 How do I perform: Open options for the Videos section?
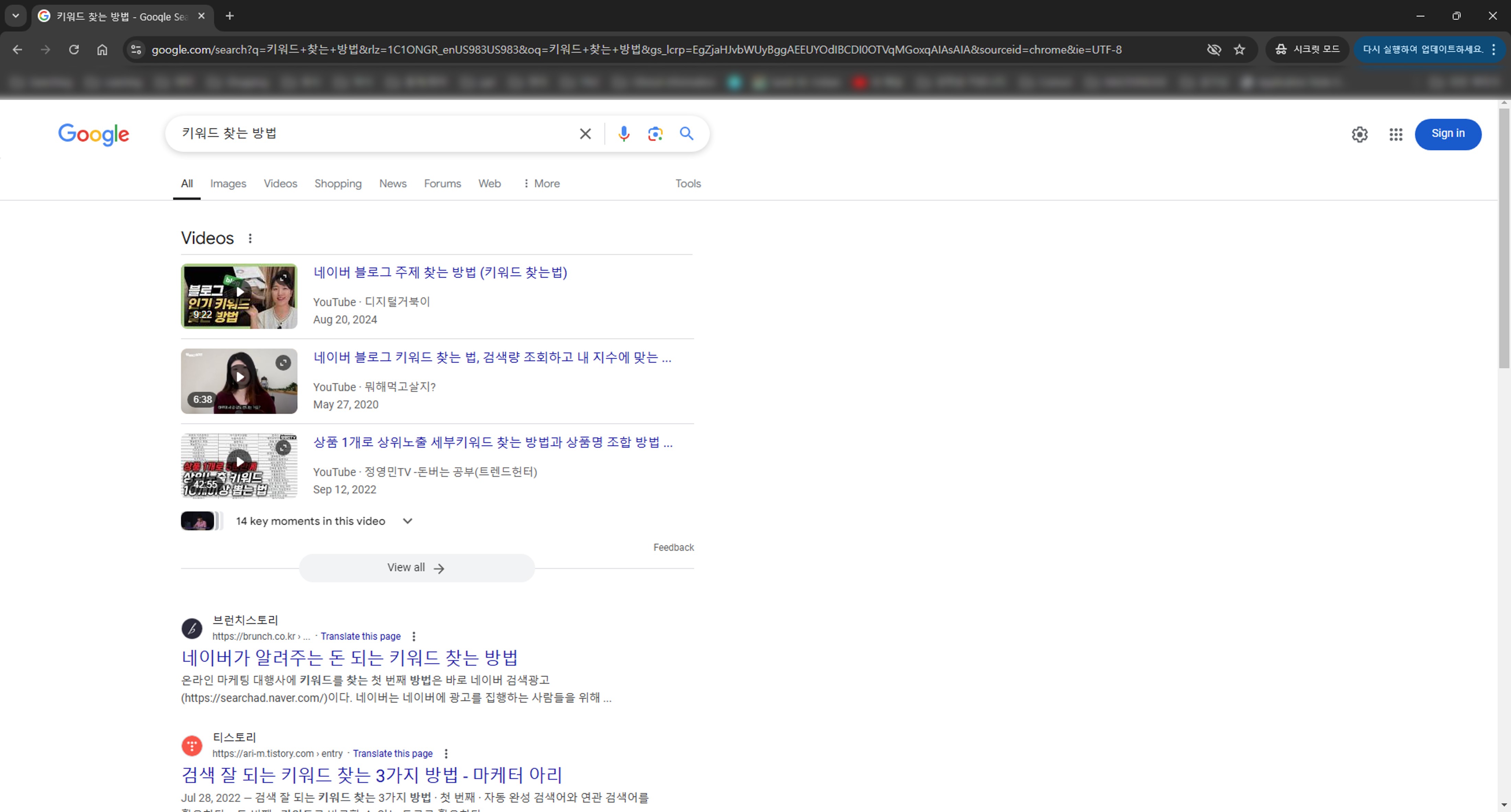click(250, 238)
